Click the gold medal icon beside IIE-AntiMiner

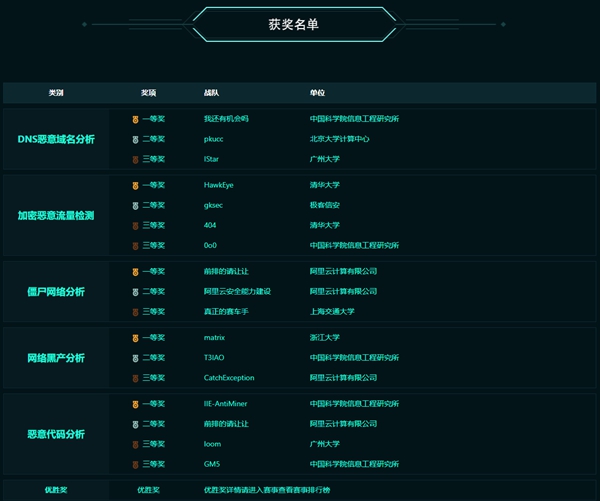(136, 404)
